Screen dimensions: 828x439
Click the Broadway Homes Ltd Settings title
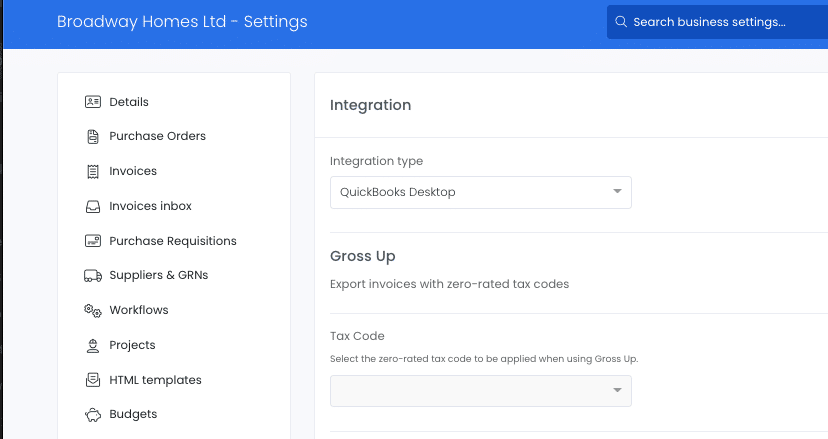click(x=182, y=22)
